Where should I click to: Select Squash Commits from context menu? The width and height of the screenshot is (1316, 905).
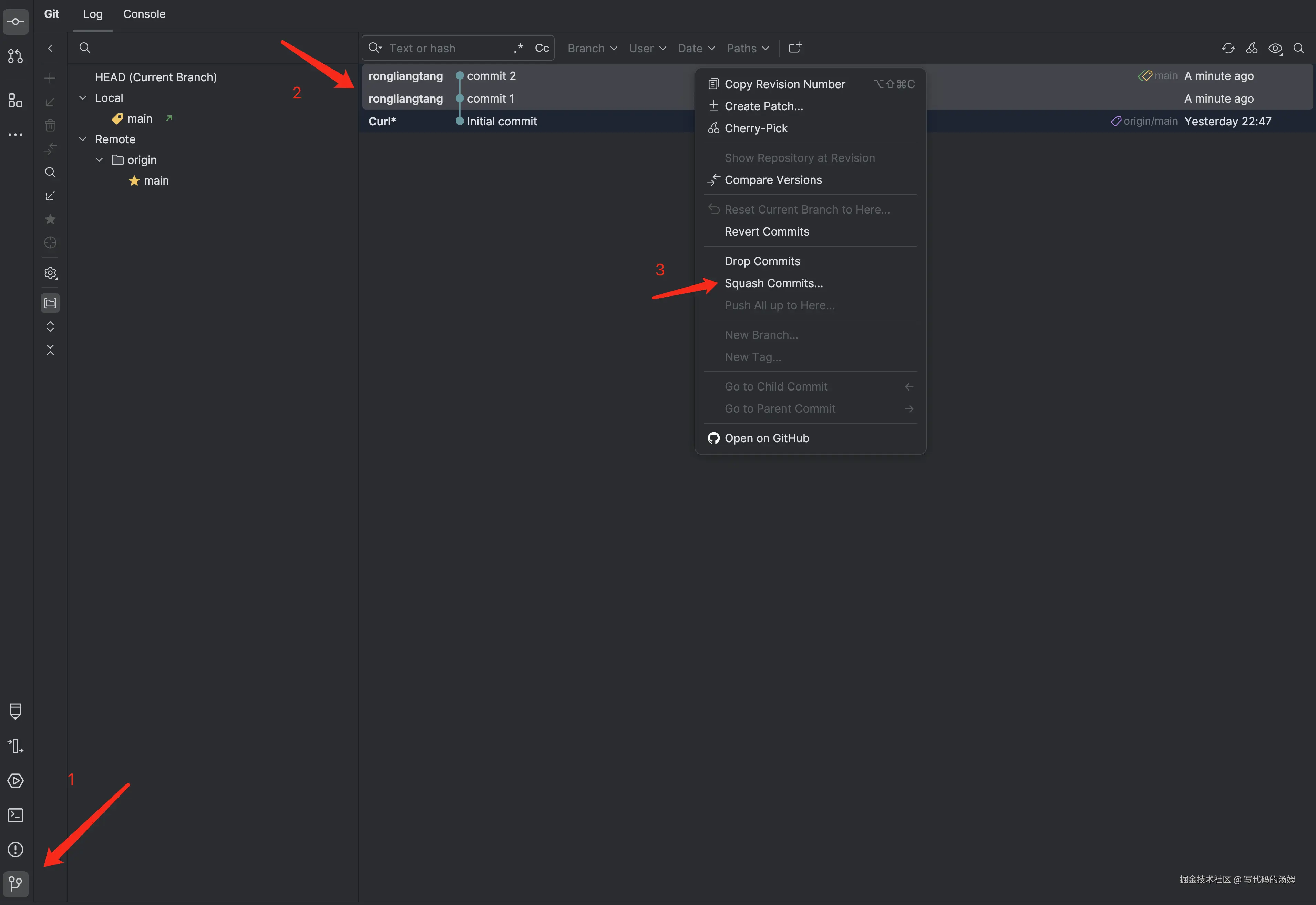pyautogui.click(x=773, y=283)
